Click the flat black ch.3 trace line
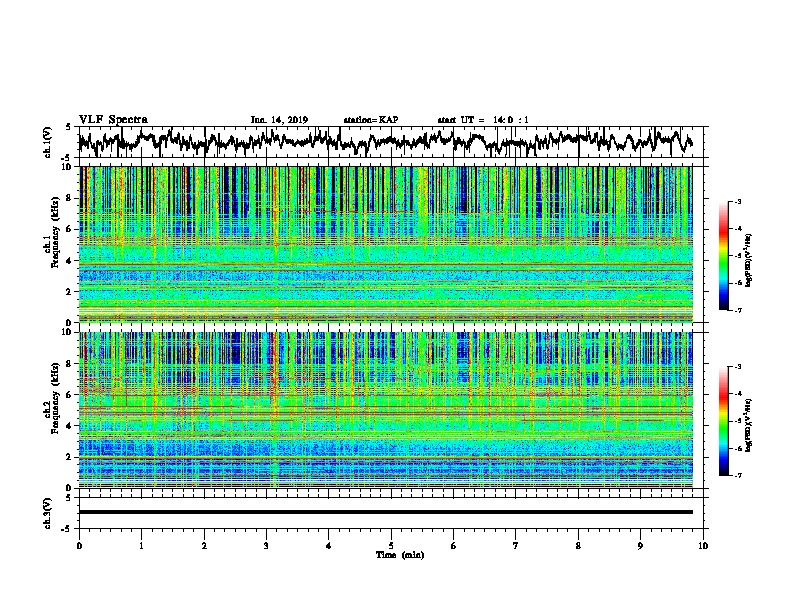This screenshot has width=792, height=612. click(385, 512)
